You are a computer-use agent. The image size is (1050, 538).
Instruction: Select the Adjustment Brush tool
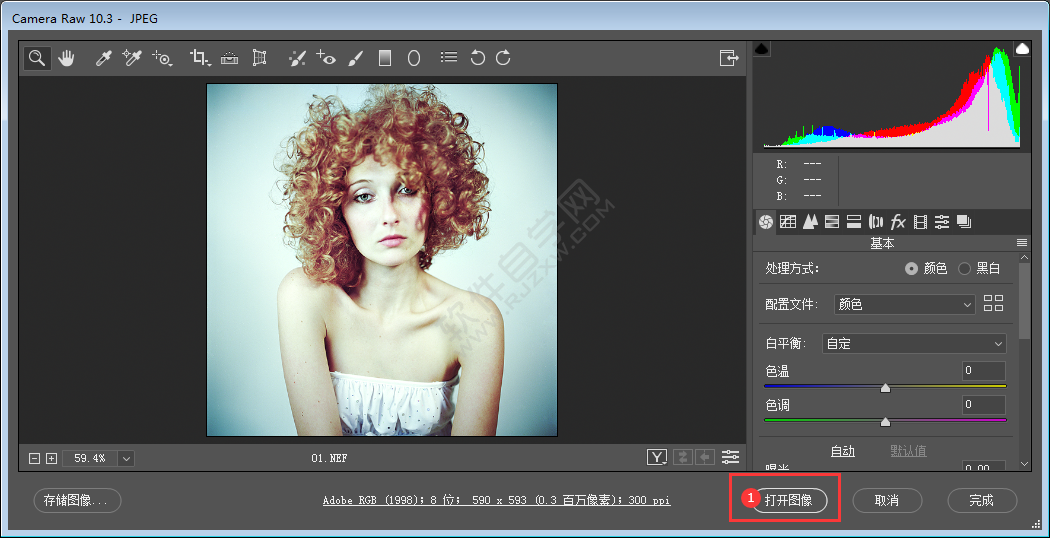point(355,58)
